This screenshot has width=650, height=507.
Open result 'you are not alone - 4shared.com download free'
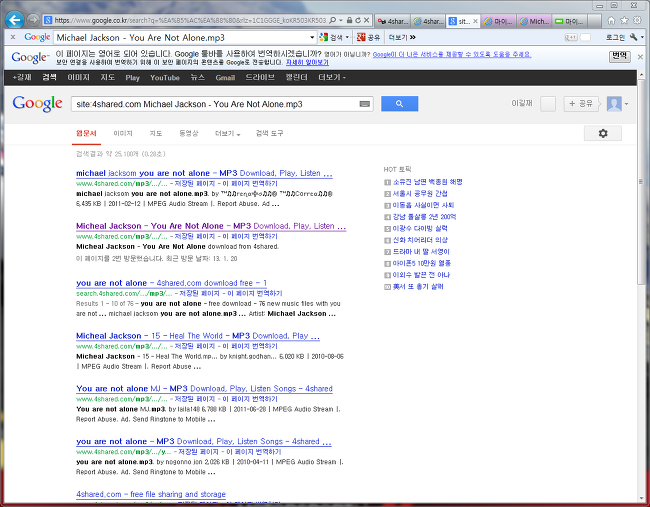[171, 283]
